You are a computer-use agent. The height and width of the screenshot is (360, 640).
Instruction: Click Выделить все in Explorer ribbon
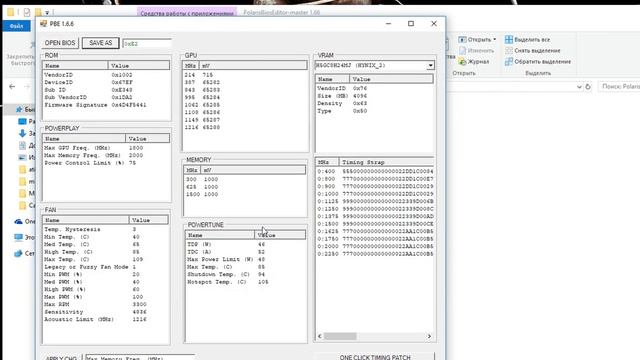(527, 40)
